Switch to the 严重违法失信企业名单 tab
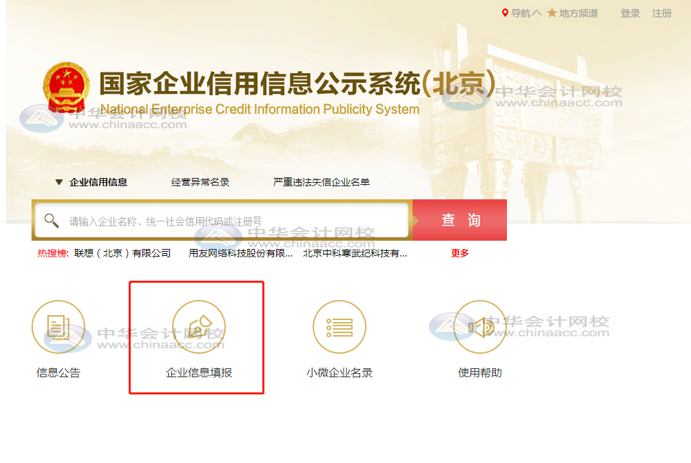 click(x=321, y=182)
